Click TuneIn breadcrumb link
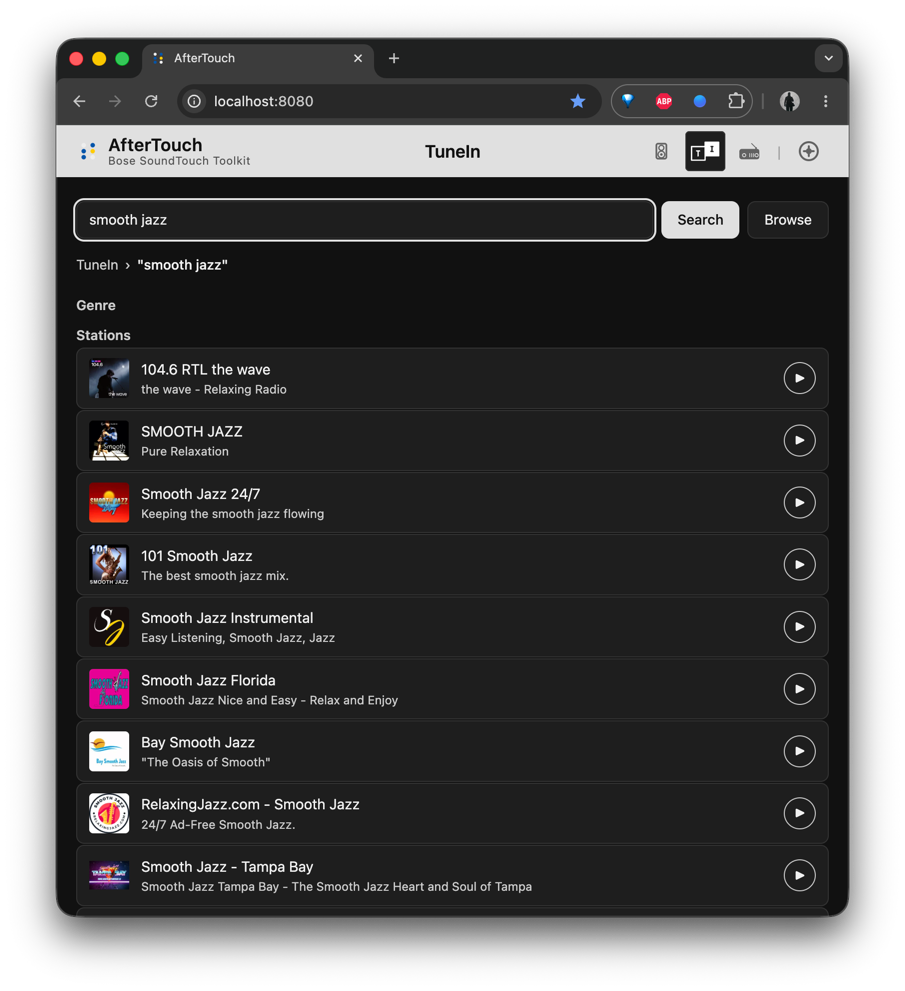This screenshot has width=905, height=991. point(97,265)
